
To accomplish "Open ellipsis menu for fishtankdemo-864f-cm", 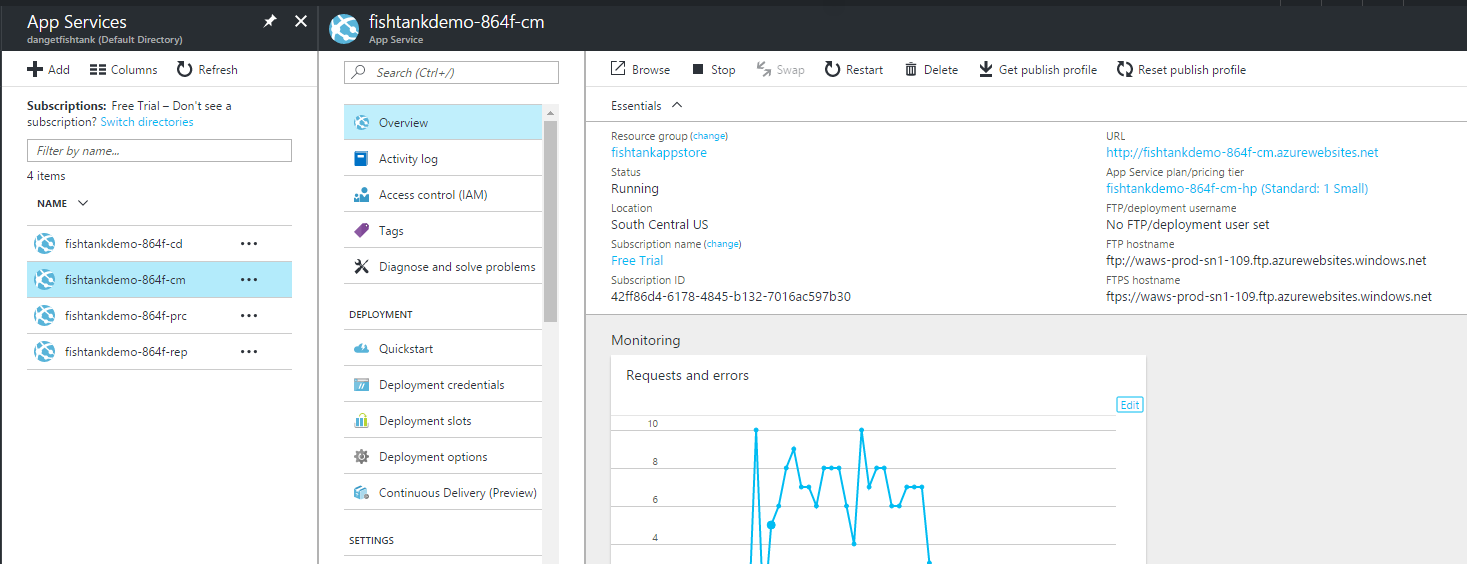I will 249,280.
